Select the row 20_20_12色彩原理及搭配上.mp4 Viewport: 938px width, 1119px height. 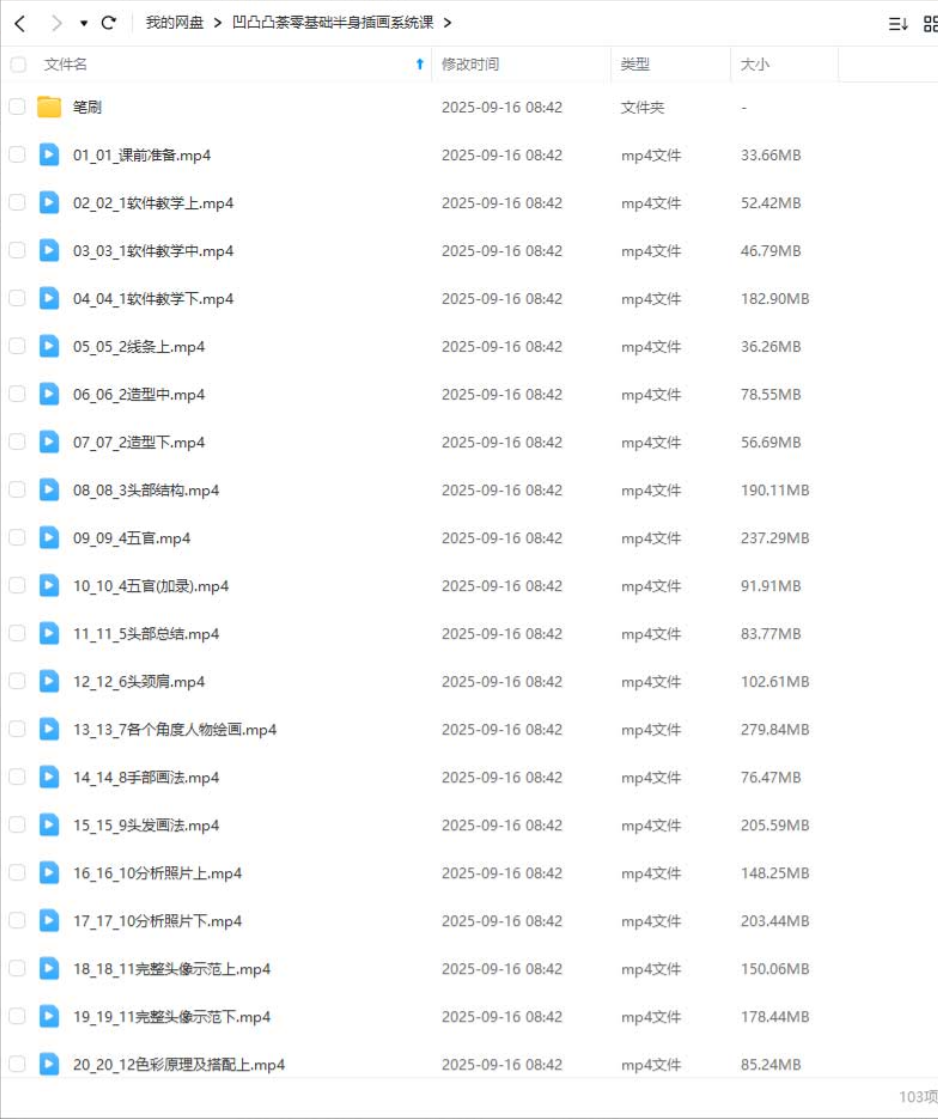[469, 1064]
